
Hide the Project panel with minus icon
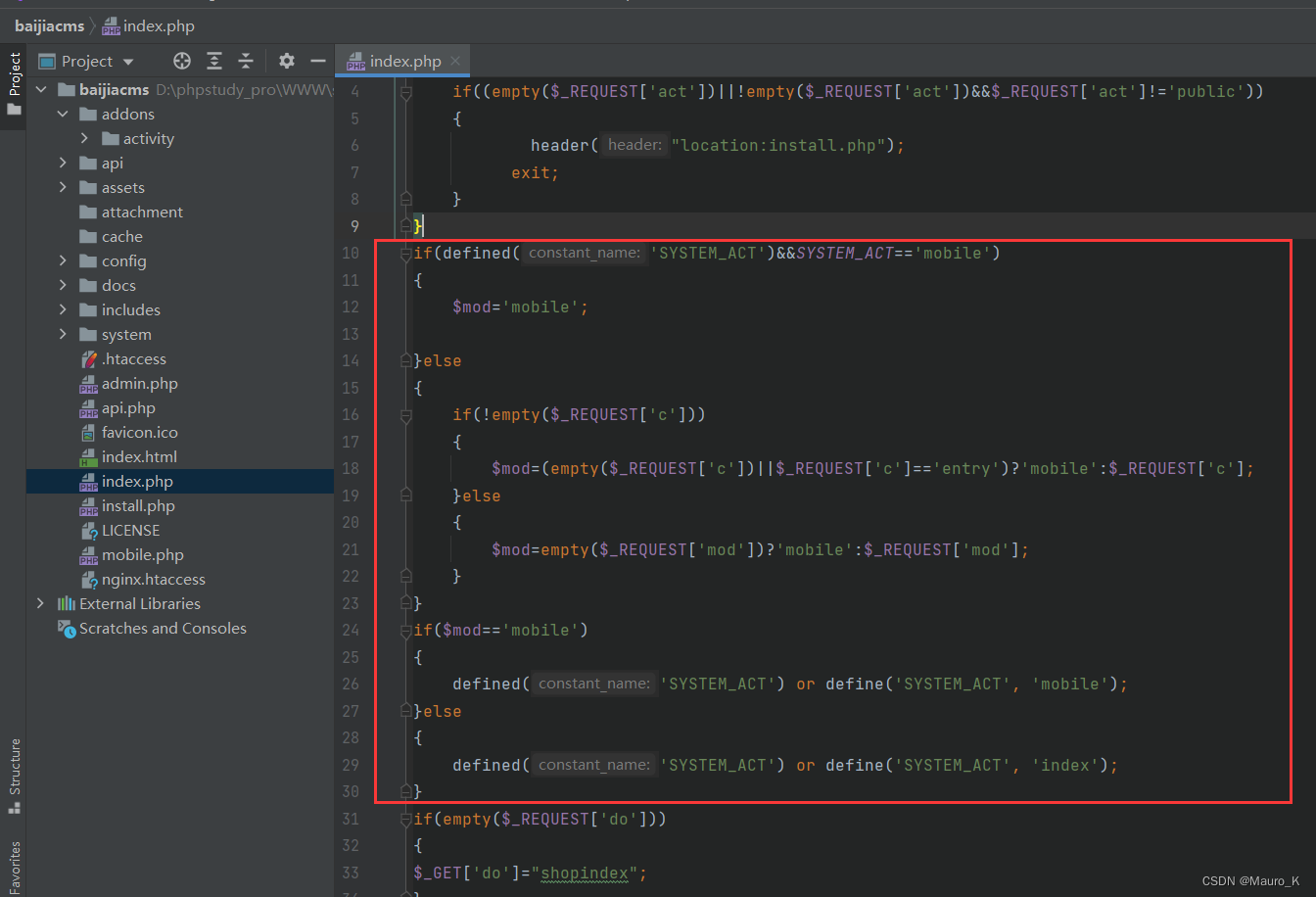pos(317,61)
